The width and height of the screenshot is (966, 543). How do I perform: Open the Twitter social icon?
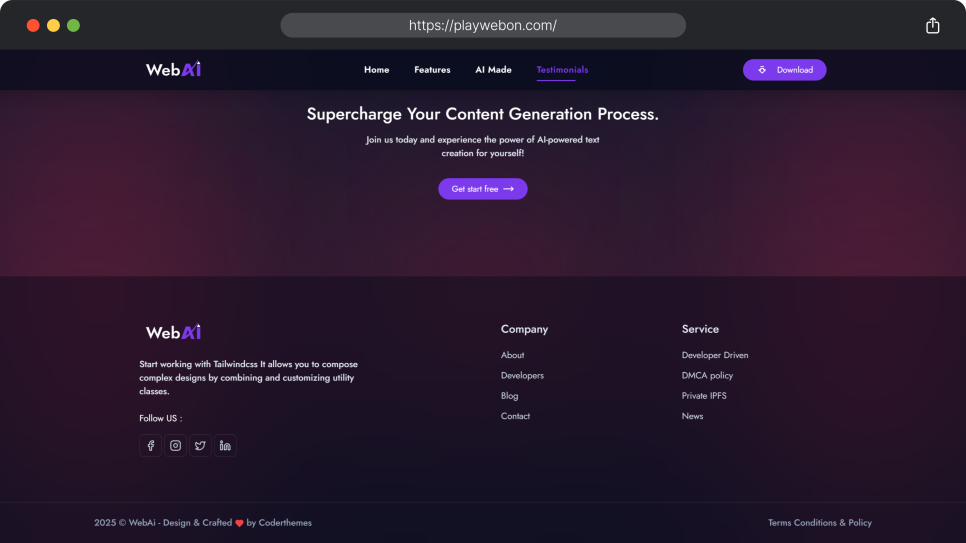tap(200, 446)
